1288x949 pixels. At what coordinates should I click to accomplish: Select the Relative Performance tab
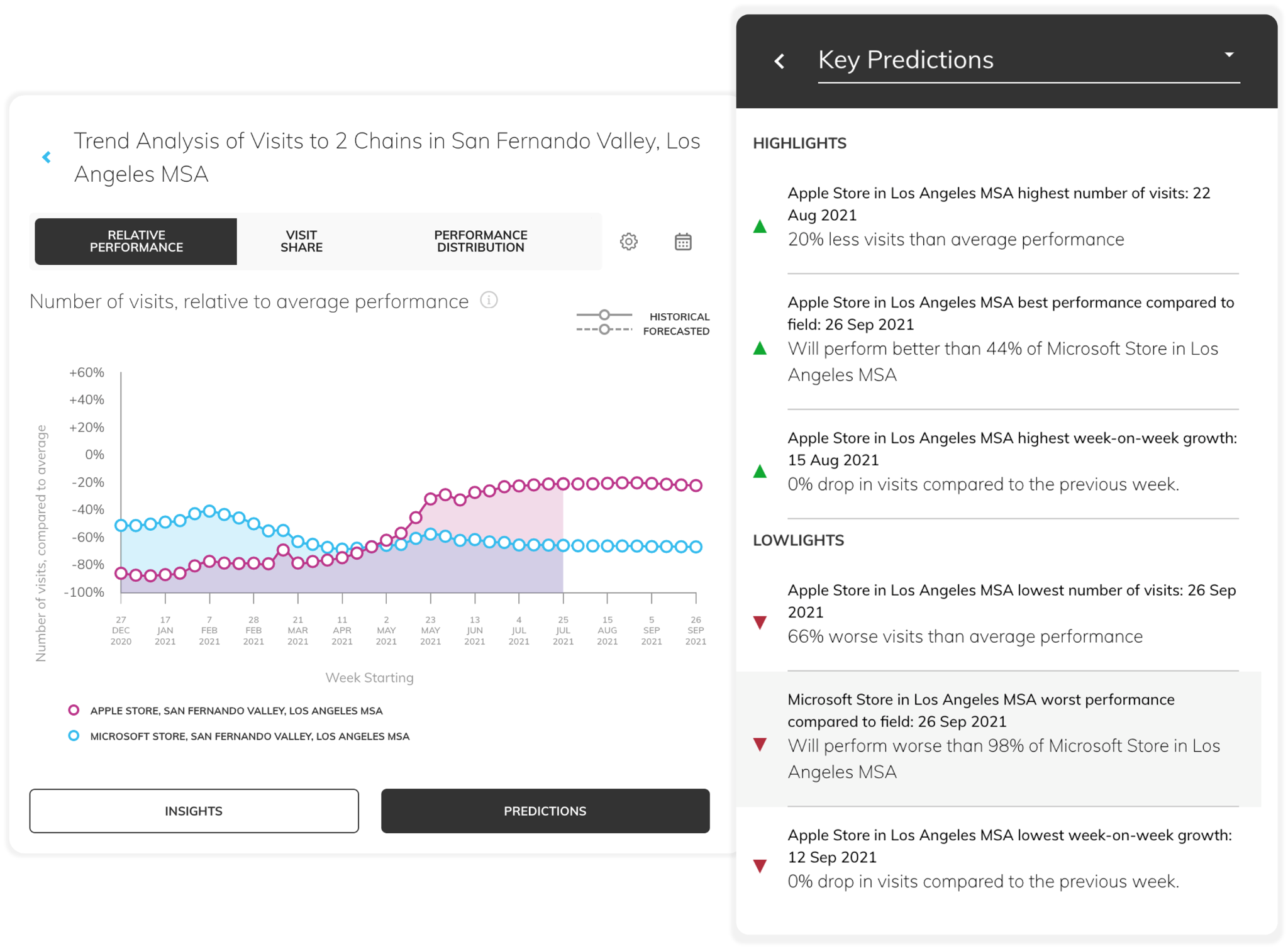(x=136, y=241)
